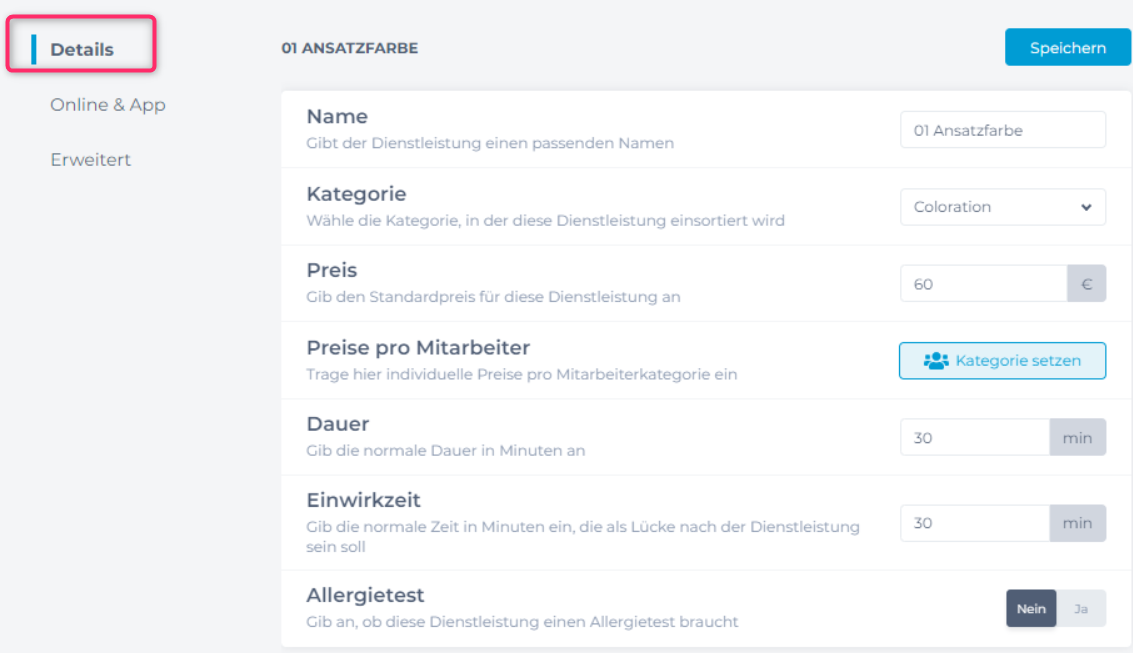Click the 01 ANSATZFARBE section heading
This screenshot has width=1133, height=653.
[350, 48]
